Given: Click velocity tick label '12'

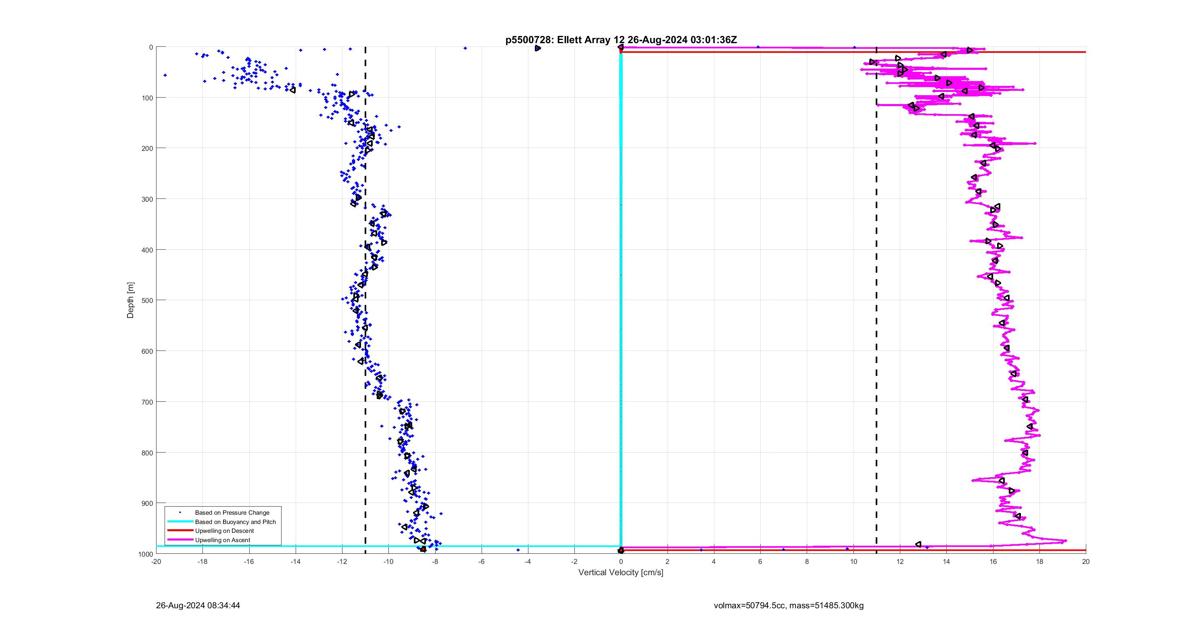Looking at the screenshot, I should click(900, 562).
